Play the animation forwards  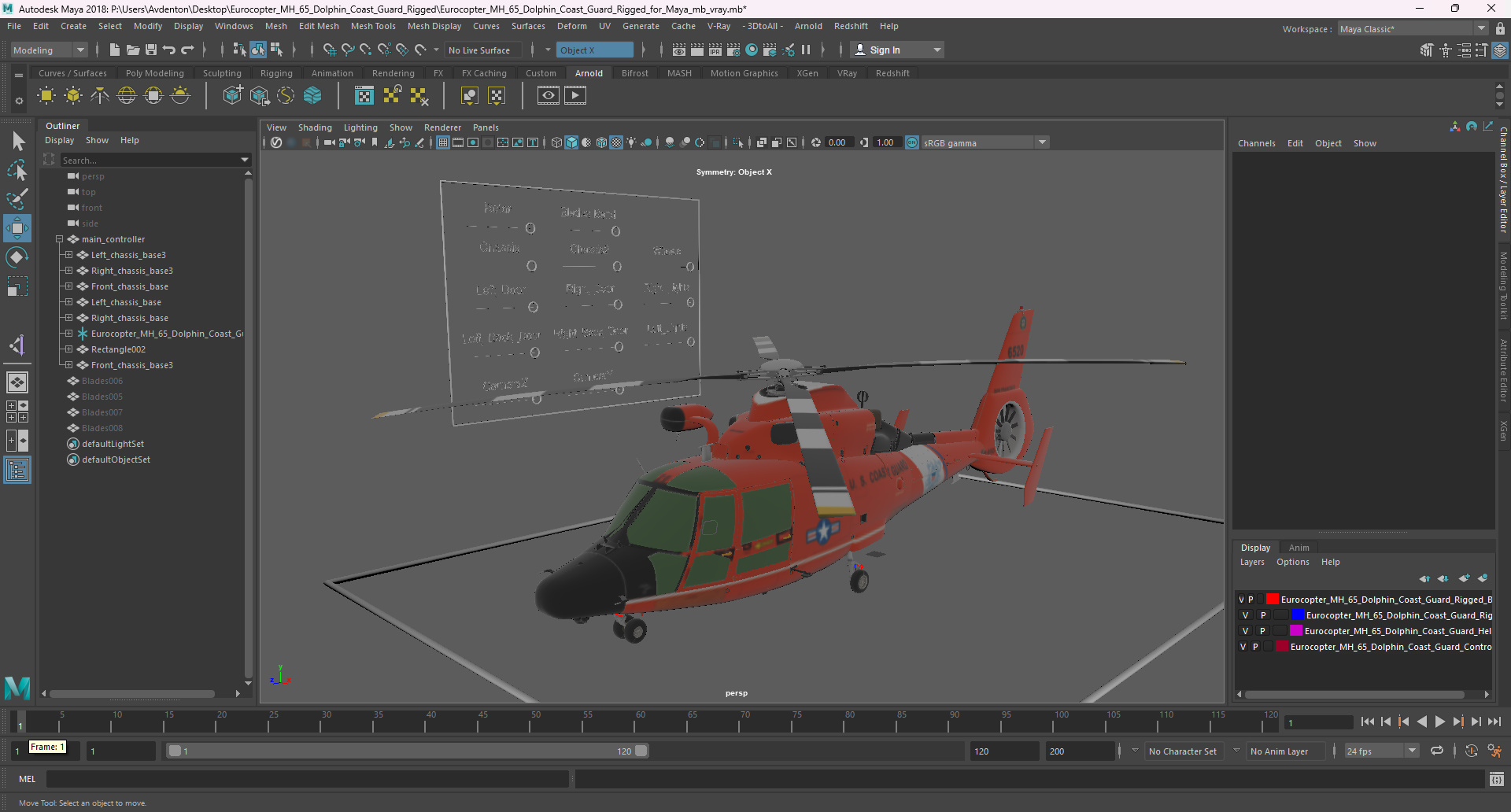coord(1439,722)
